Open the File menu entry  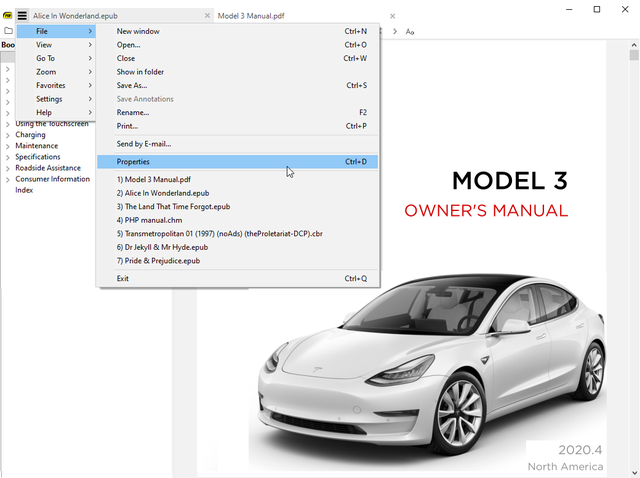pyautogui.click(x=56, y=31)
